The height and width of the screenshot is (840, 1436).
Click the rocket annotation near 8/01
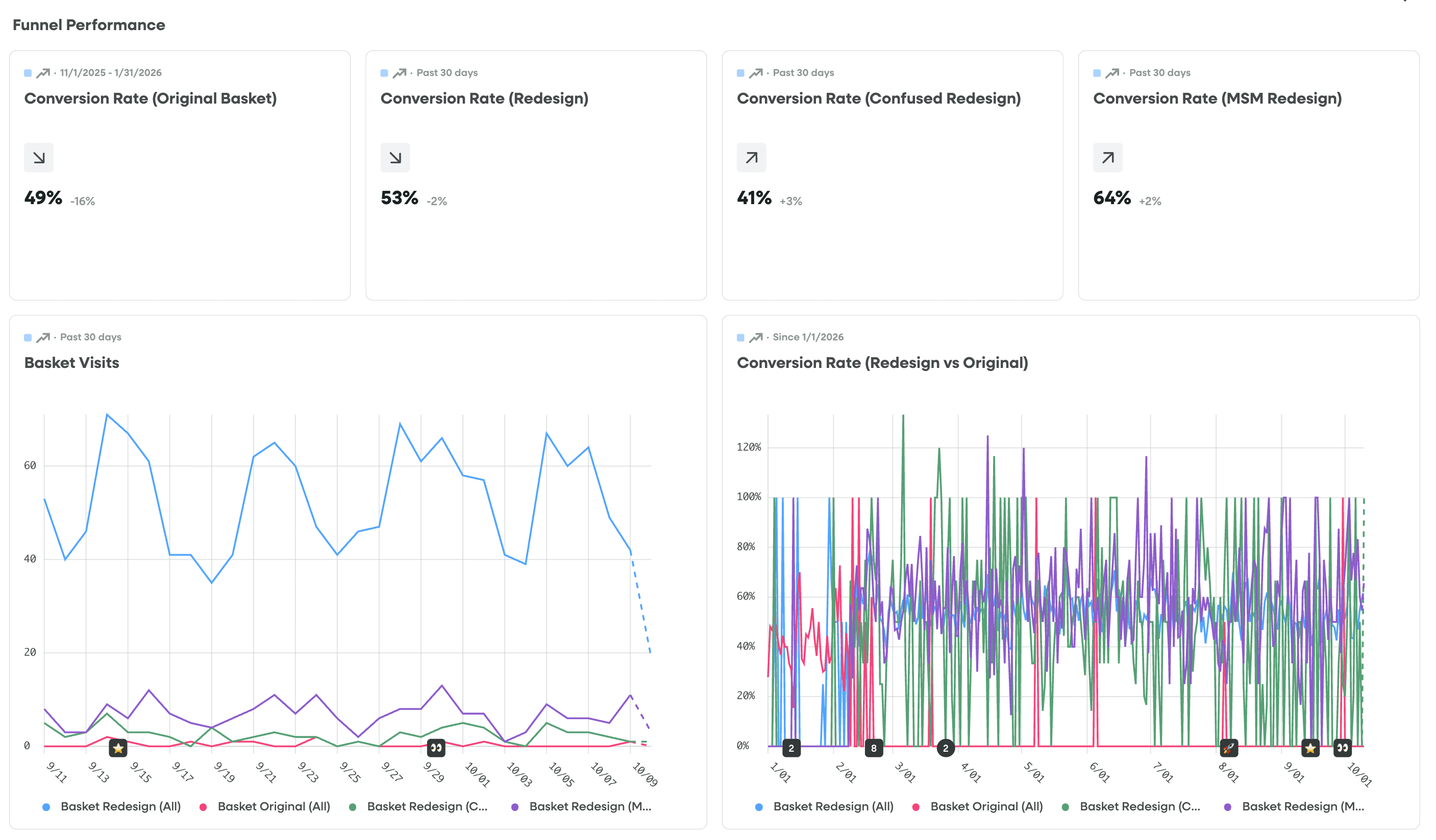(x=1229, y=748)
